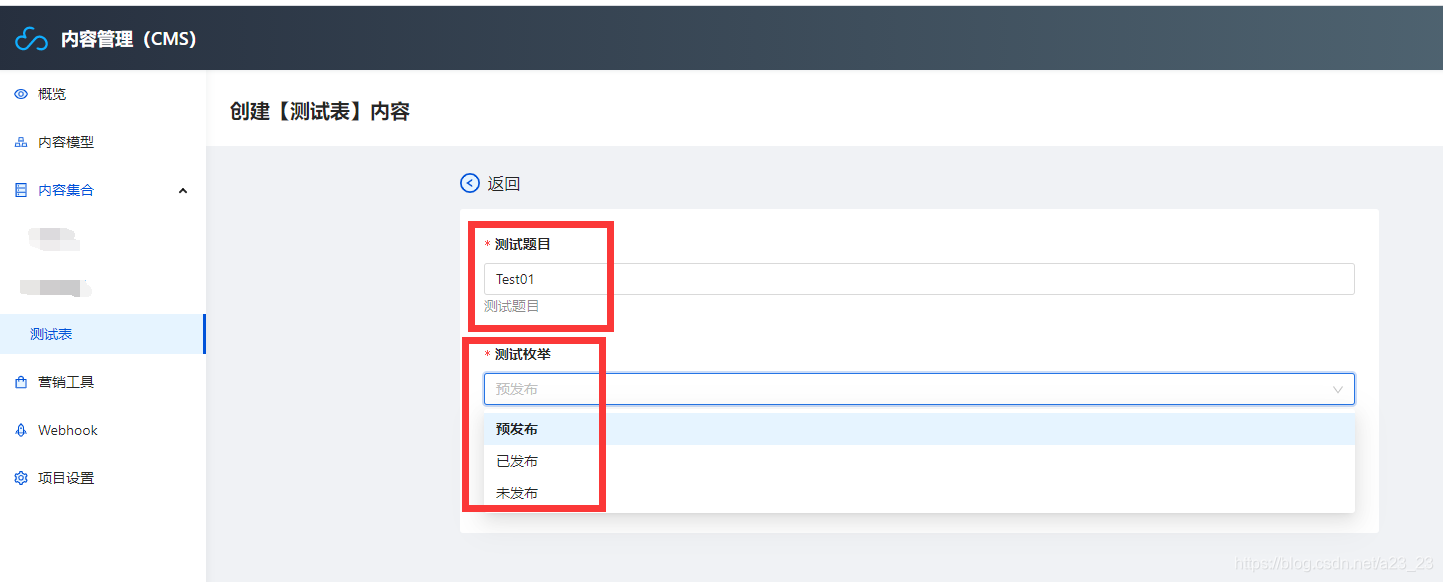The image size is (1443, 582).
Task: Click the CMS cloud logo icon
Action: (31, 40)
